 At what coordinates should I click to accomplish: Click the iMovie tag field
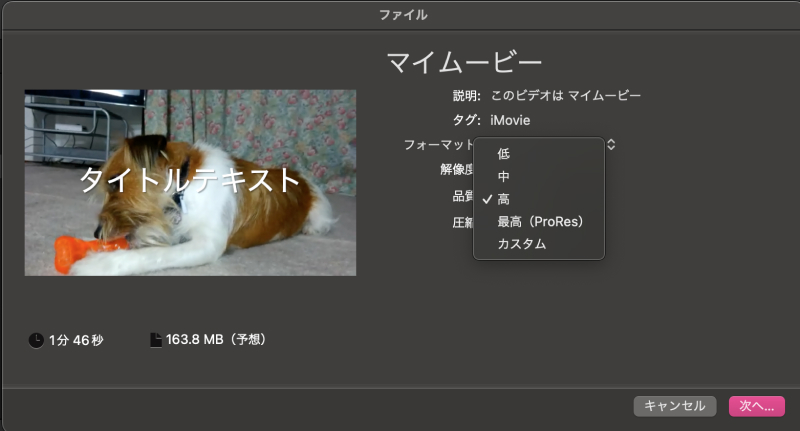(510, 120)
